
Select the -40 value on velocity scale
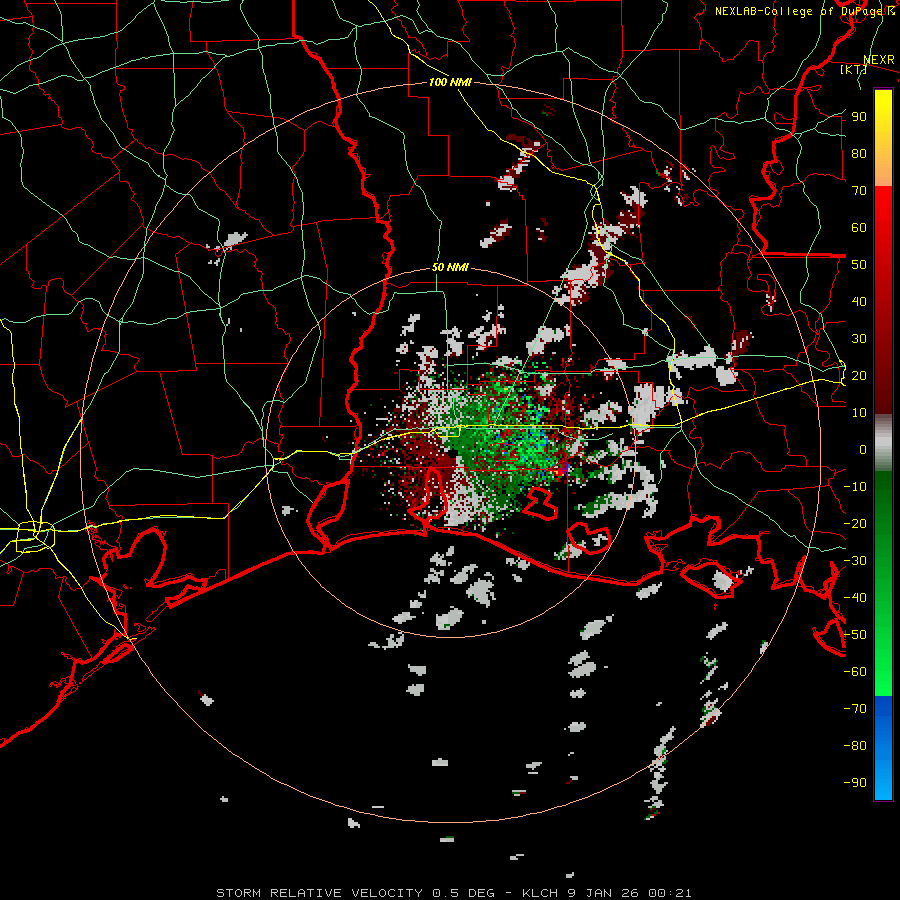(855, 598)
